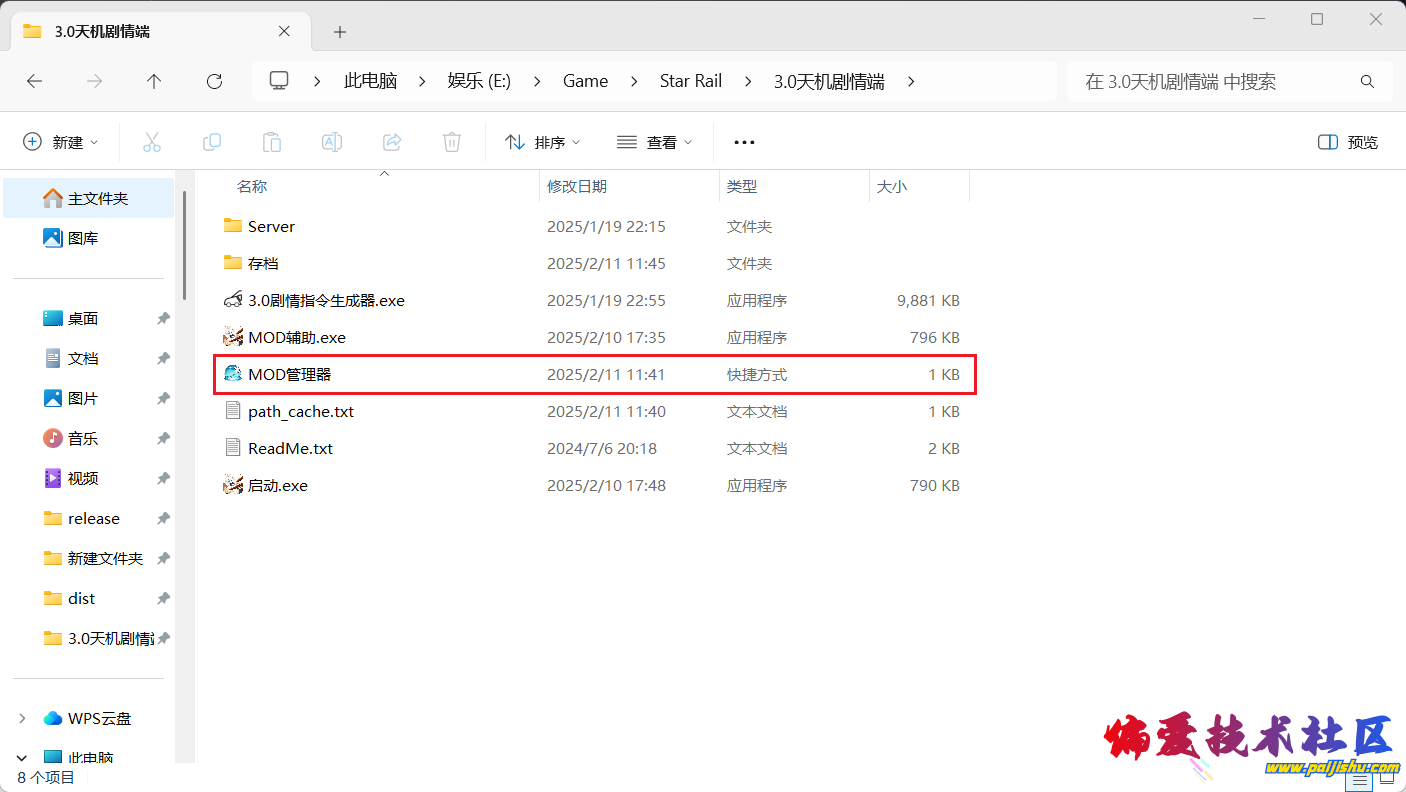The width and height of the screenshot is (1406, 792).
Task: Open a new tab with plus button
Action: (340, 32)
